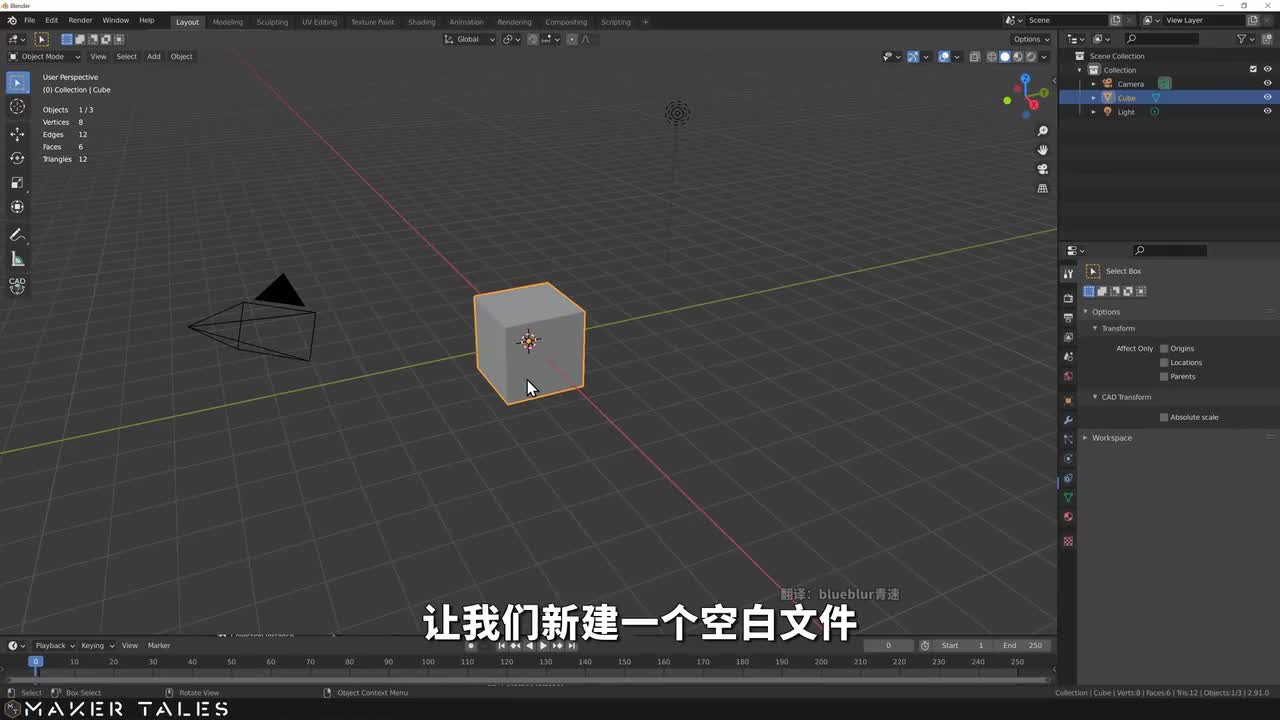The width and height of the screenshot is (1280, 720).
Task: Switch to the Scripting workspace tab
Action: pyautogui.click(x=616, y=22)
